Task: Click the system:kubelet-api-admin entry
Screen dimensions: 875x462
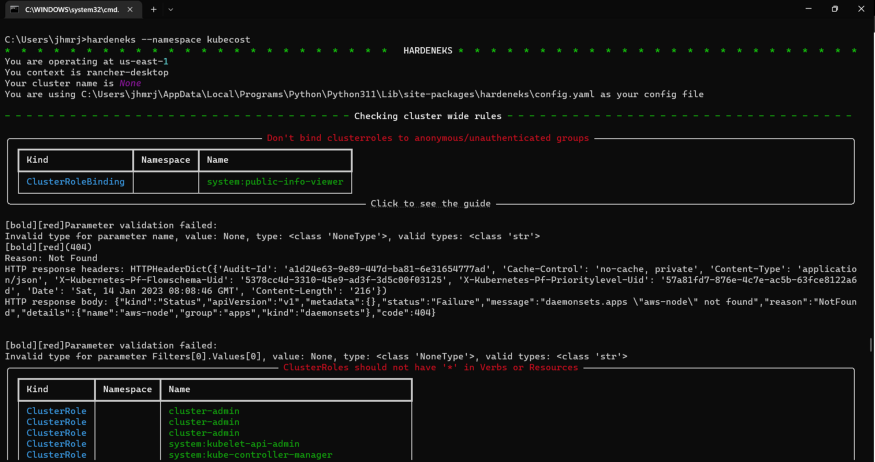Action: point(234,444)
